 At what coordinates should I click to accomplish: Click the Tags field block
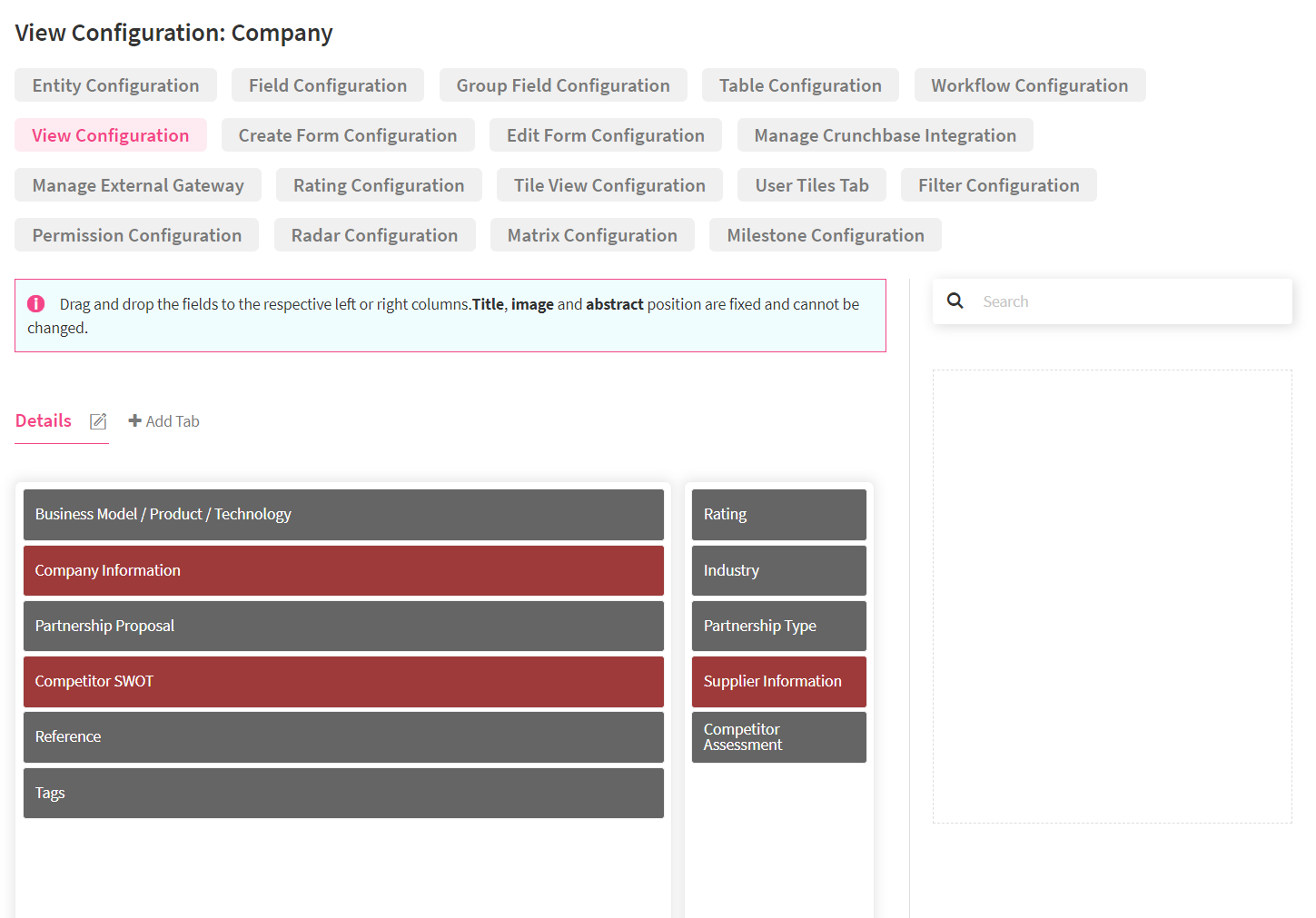pos(343,793)
